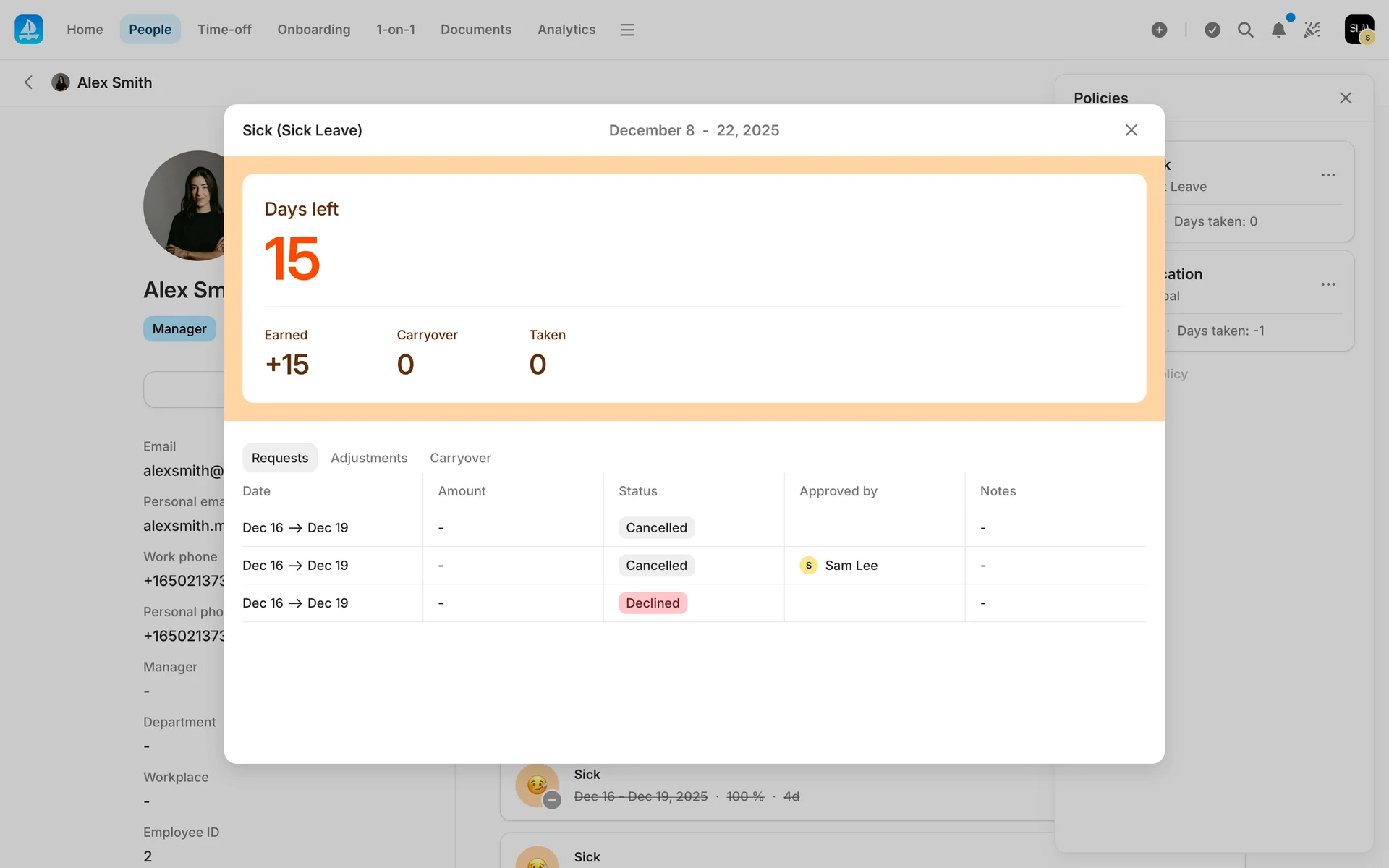Click the plus add icon in top bar
The image size is (1389, 868).
pos(1159,30)
